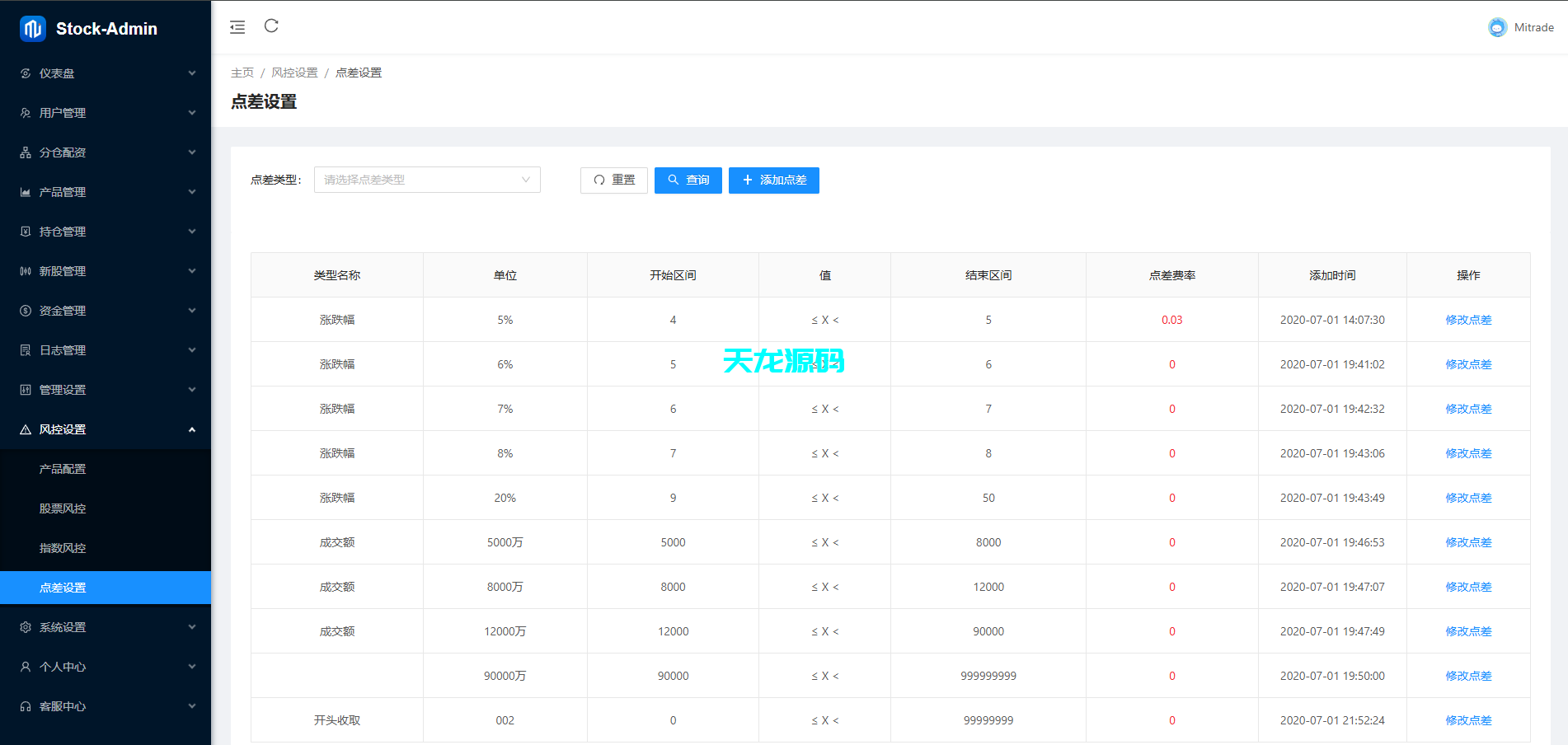The width and height of the screenshot is (1568, 745).
Task: Open the 新股管理 new stock management icon
Action: (x=26, y=270)
